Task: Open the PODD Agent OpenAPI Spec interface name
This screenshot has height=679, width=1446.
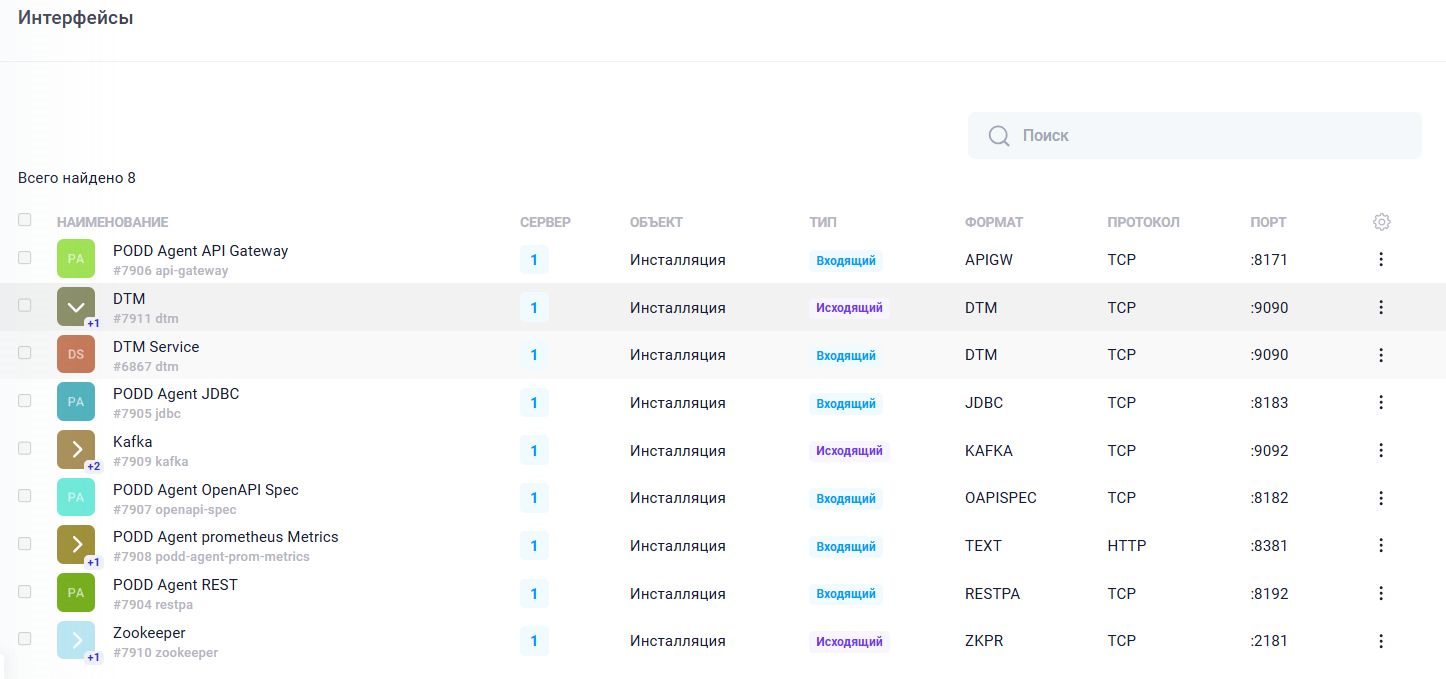Action: point(205,490)
